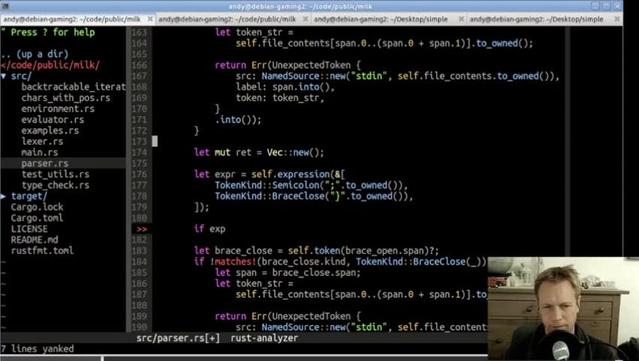Open type_check.rs in file tree
The image size is (639, 361).
click(x=55, y=185)
